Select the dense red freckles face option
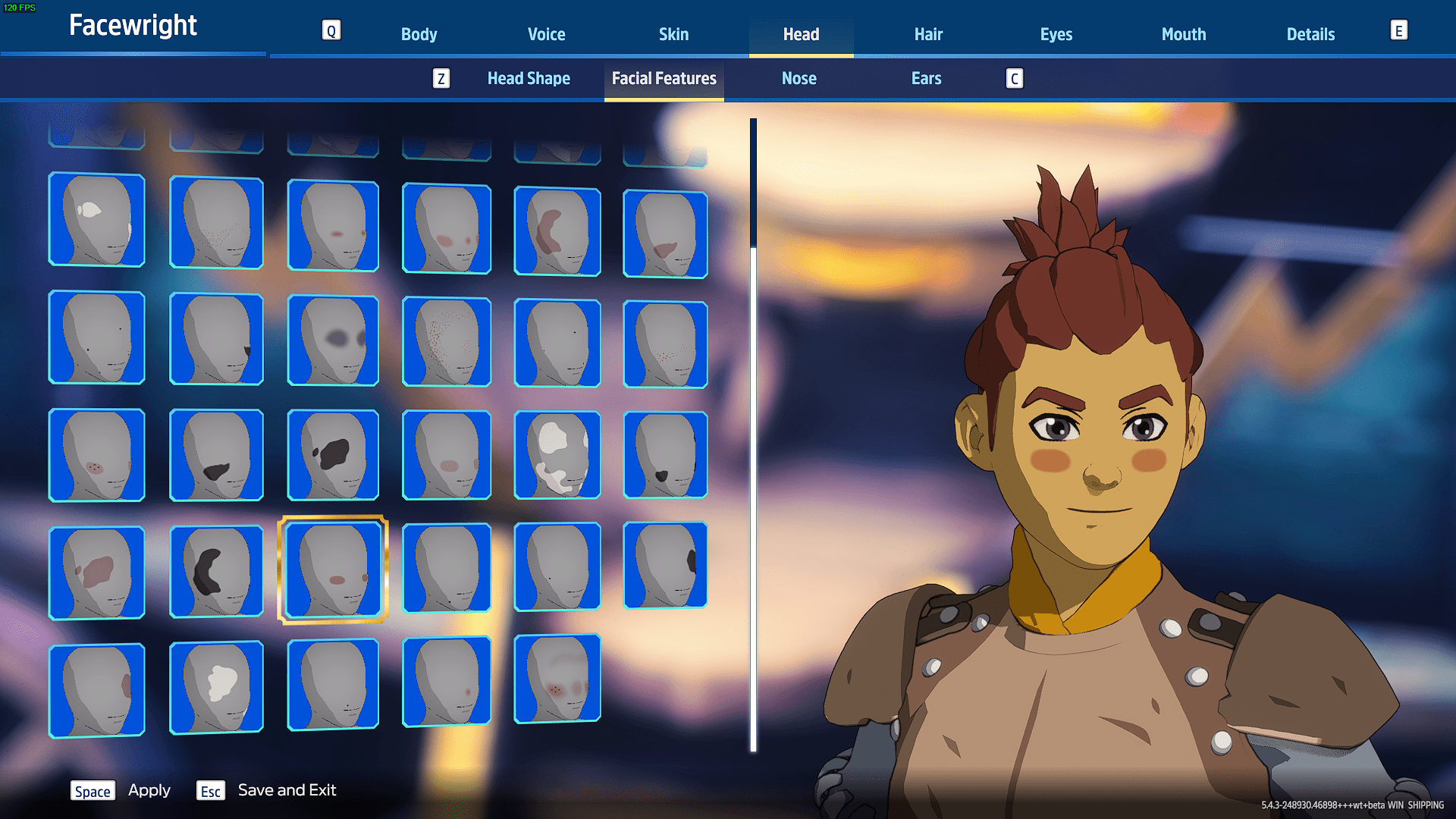Screen dimensions: 1456x819 click(x=447, y=341)
